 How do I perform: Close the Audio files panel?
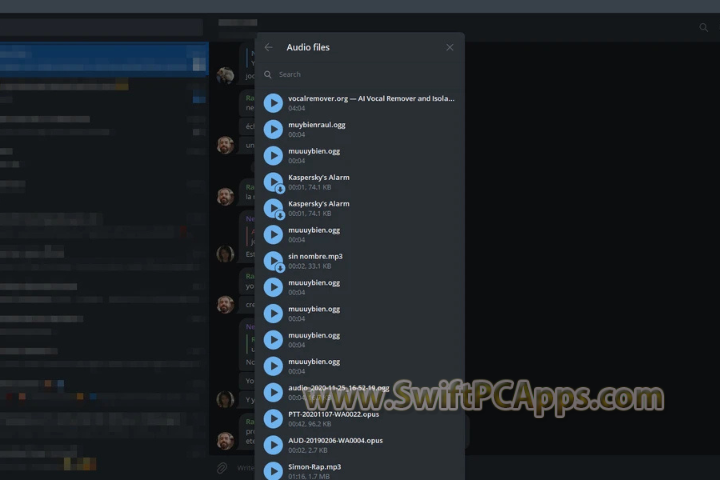click(x=450, y=47)
